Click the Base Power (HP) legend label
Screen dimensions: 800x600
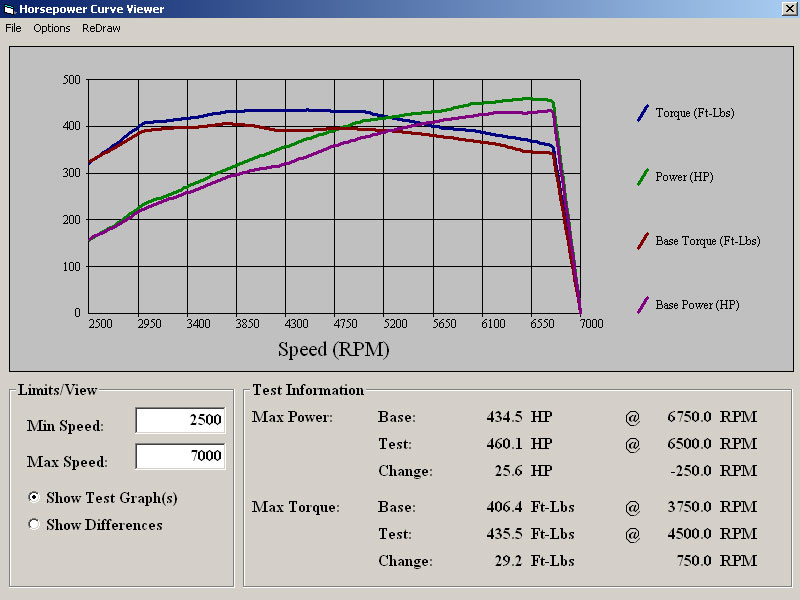point(697,305)
